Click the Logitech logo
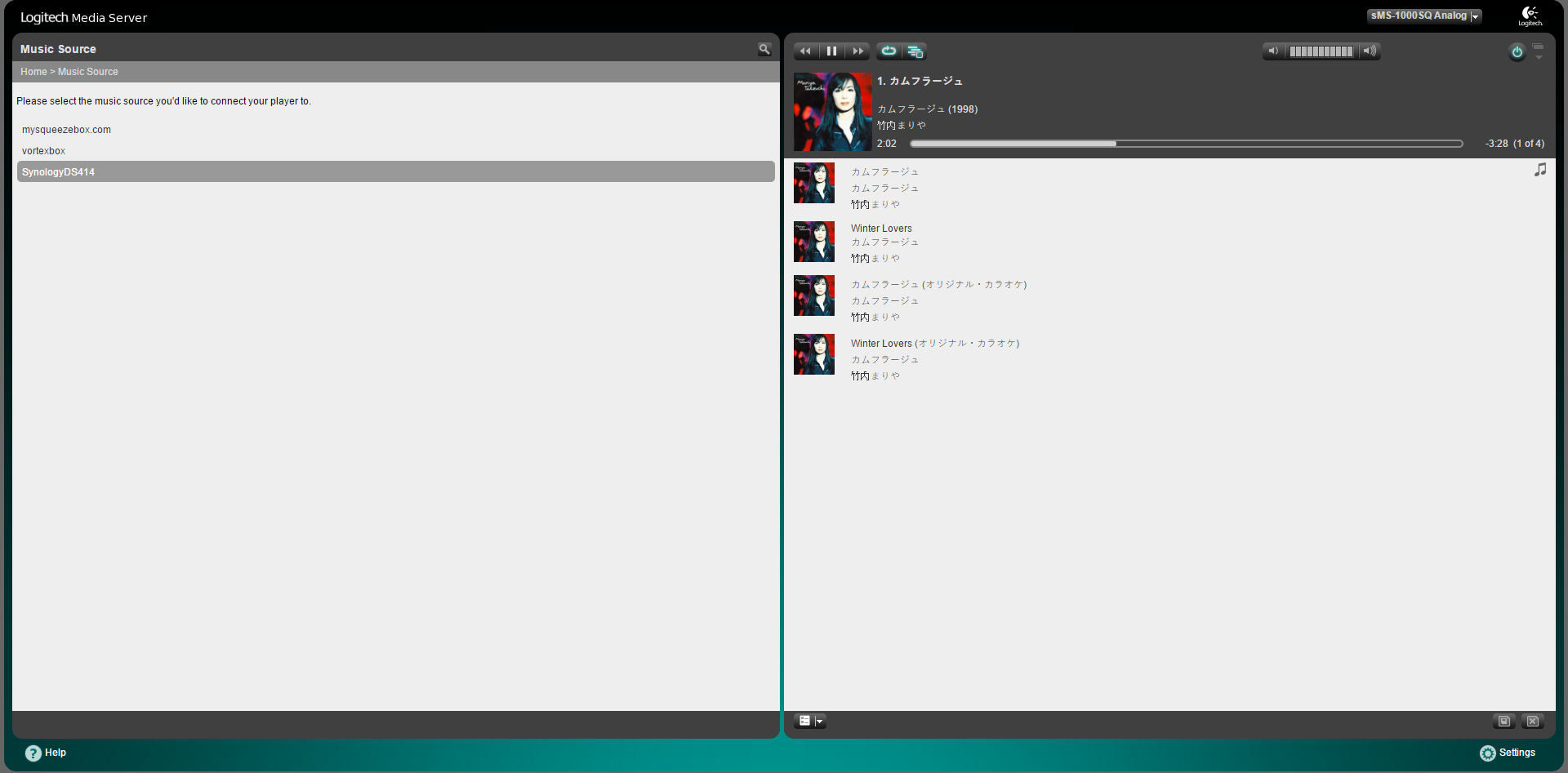This screenshot has width=1568, height=773. click(1530, 16)
